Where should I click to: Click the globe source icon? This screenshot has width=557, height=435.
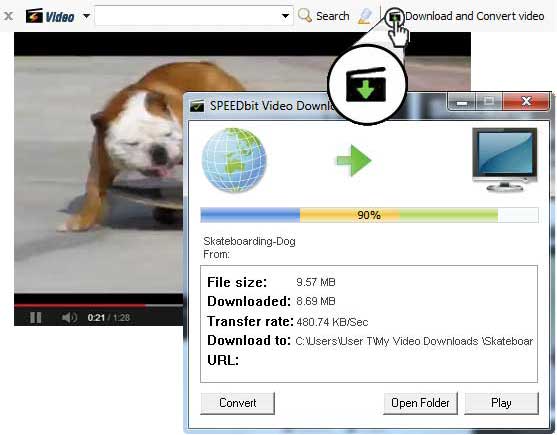[234, 160]
